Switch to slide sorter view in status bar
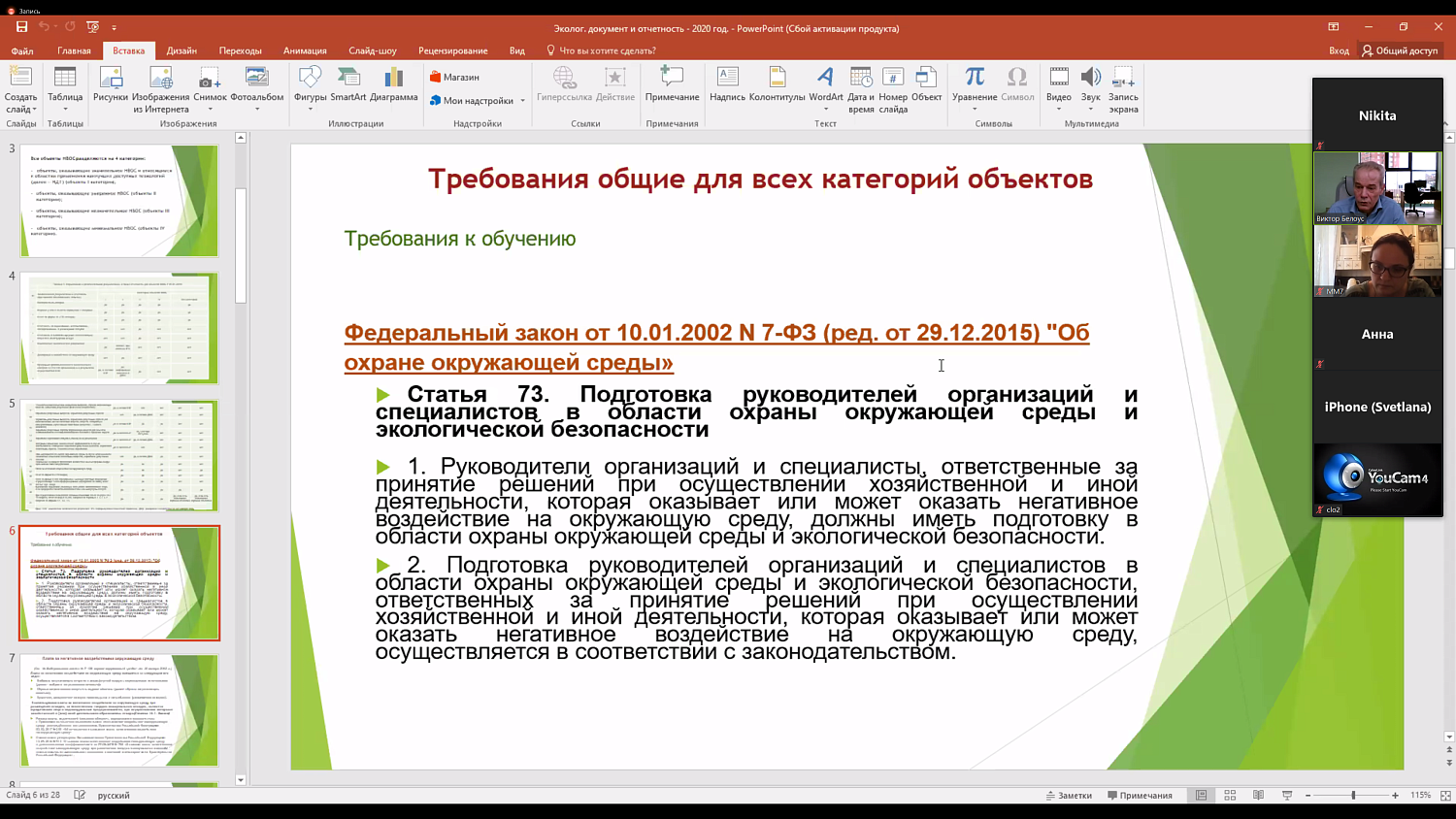Viewport: 1456px width, 819px height. [1230, 795]
